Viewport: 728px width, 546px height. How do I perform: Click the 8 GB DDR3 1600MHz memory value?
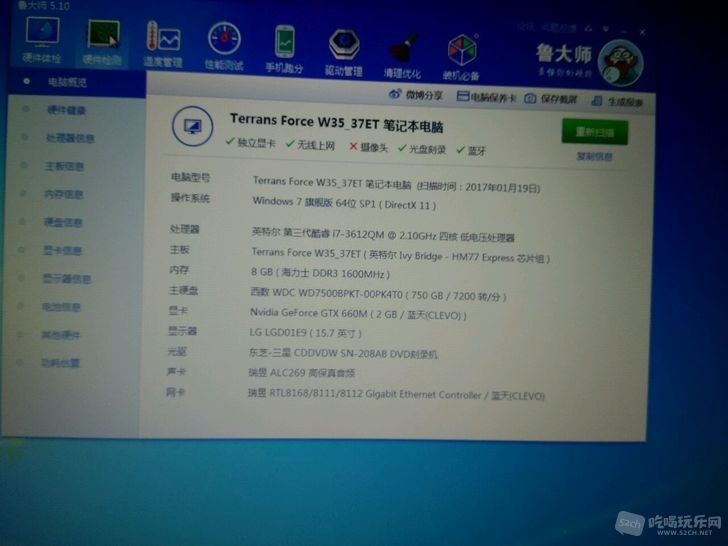pos(320,273)
